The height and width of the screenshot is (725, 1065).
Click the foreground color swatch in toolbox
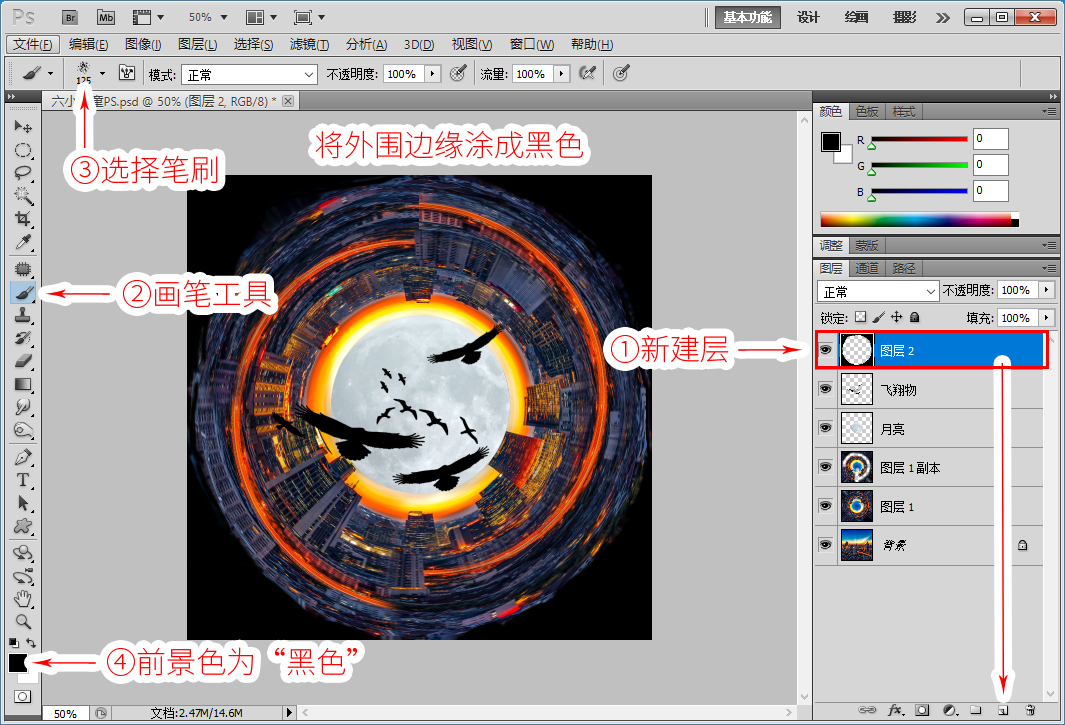point(18,662)
